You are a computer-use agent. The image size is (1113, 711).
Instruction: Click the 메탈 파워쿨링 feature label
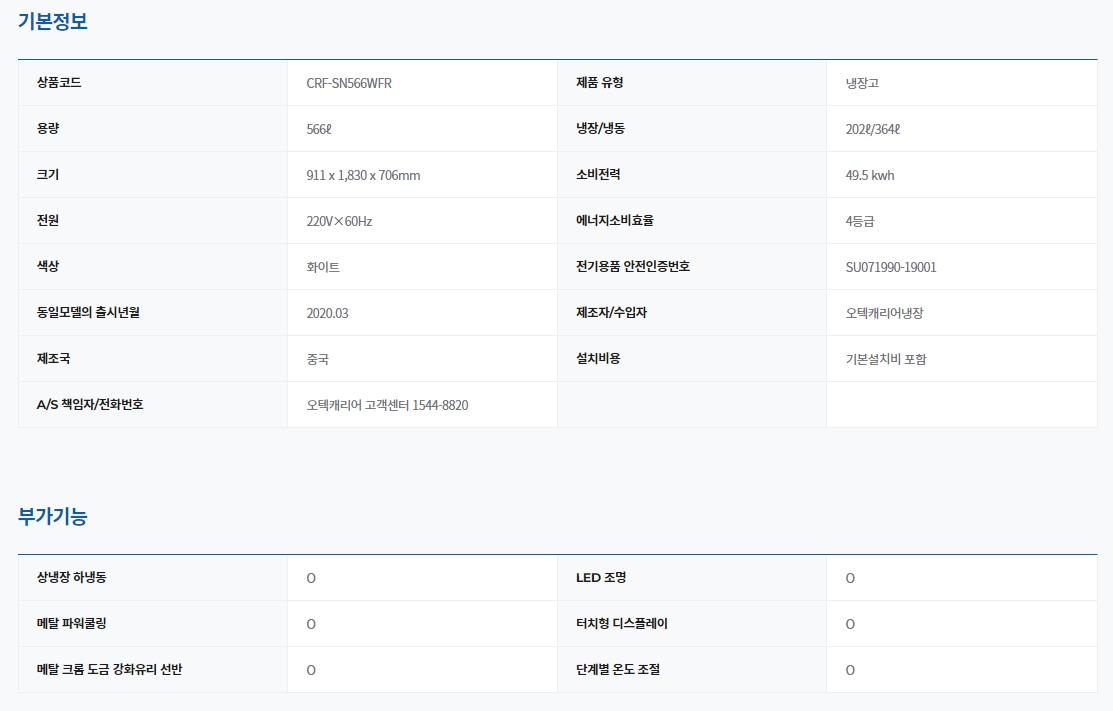tap(71, 623)
